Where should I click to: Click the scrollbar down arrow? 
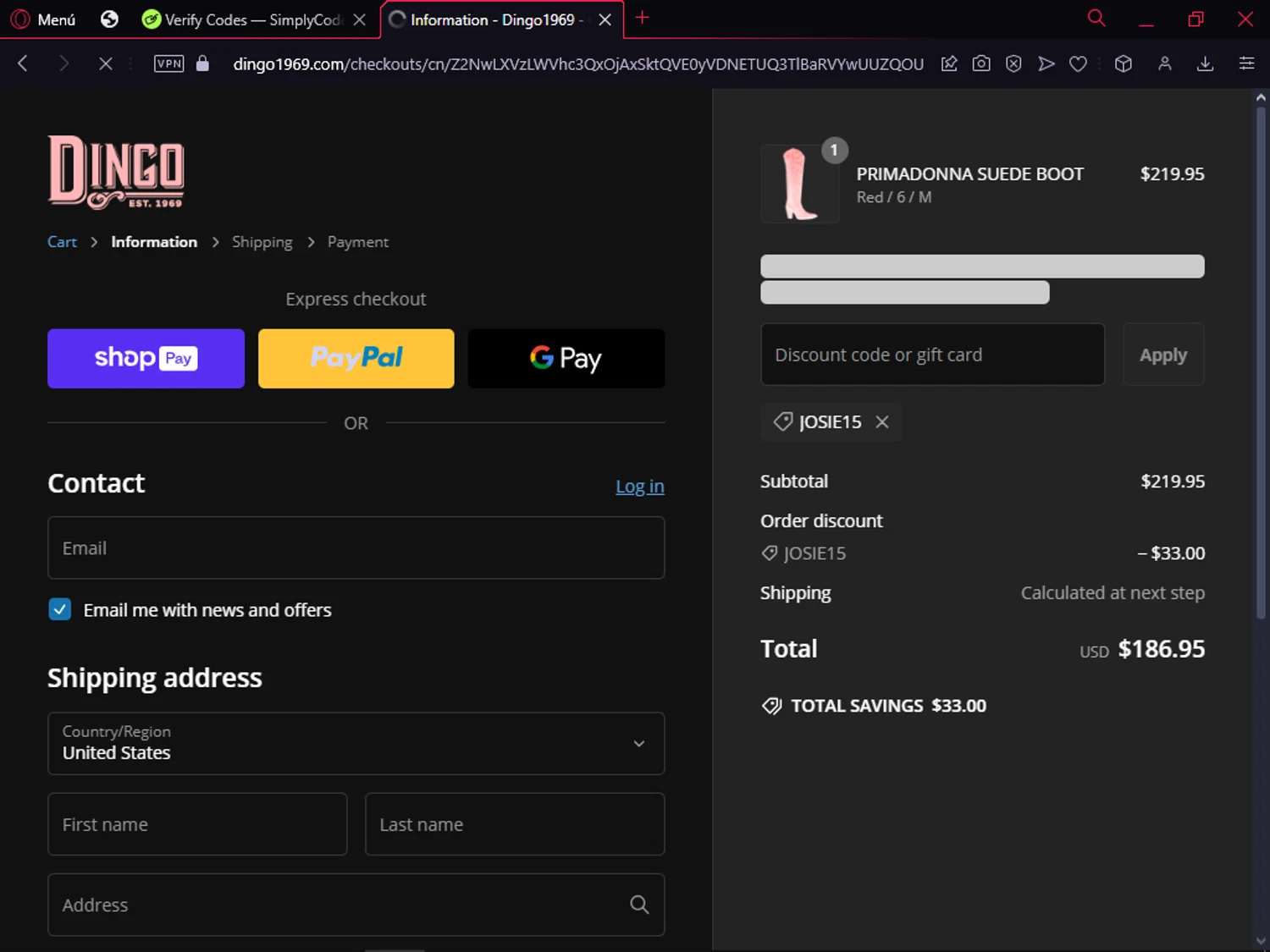tap(1261, 941)
